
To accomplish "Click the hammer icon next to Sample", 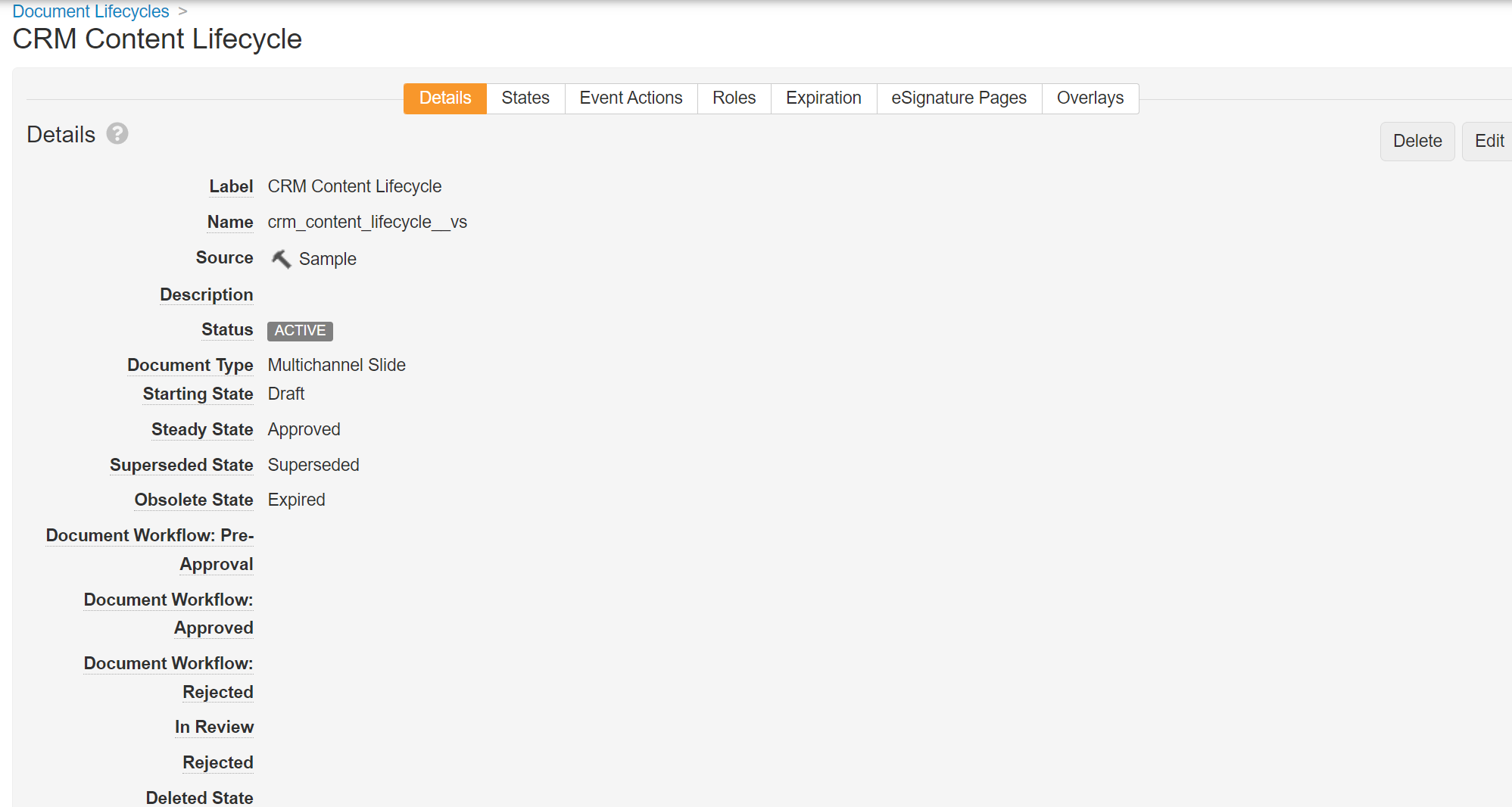I will (x=281, y=259).
